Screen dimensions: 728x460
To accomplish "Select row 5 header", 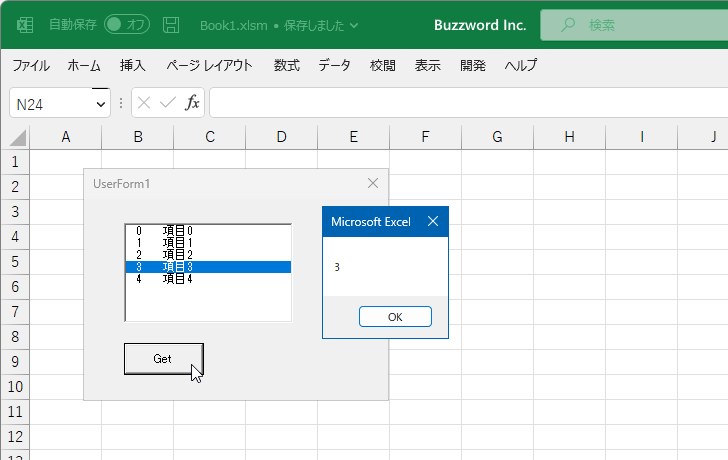I will click(15, 262).
